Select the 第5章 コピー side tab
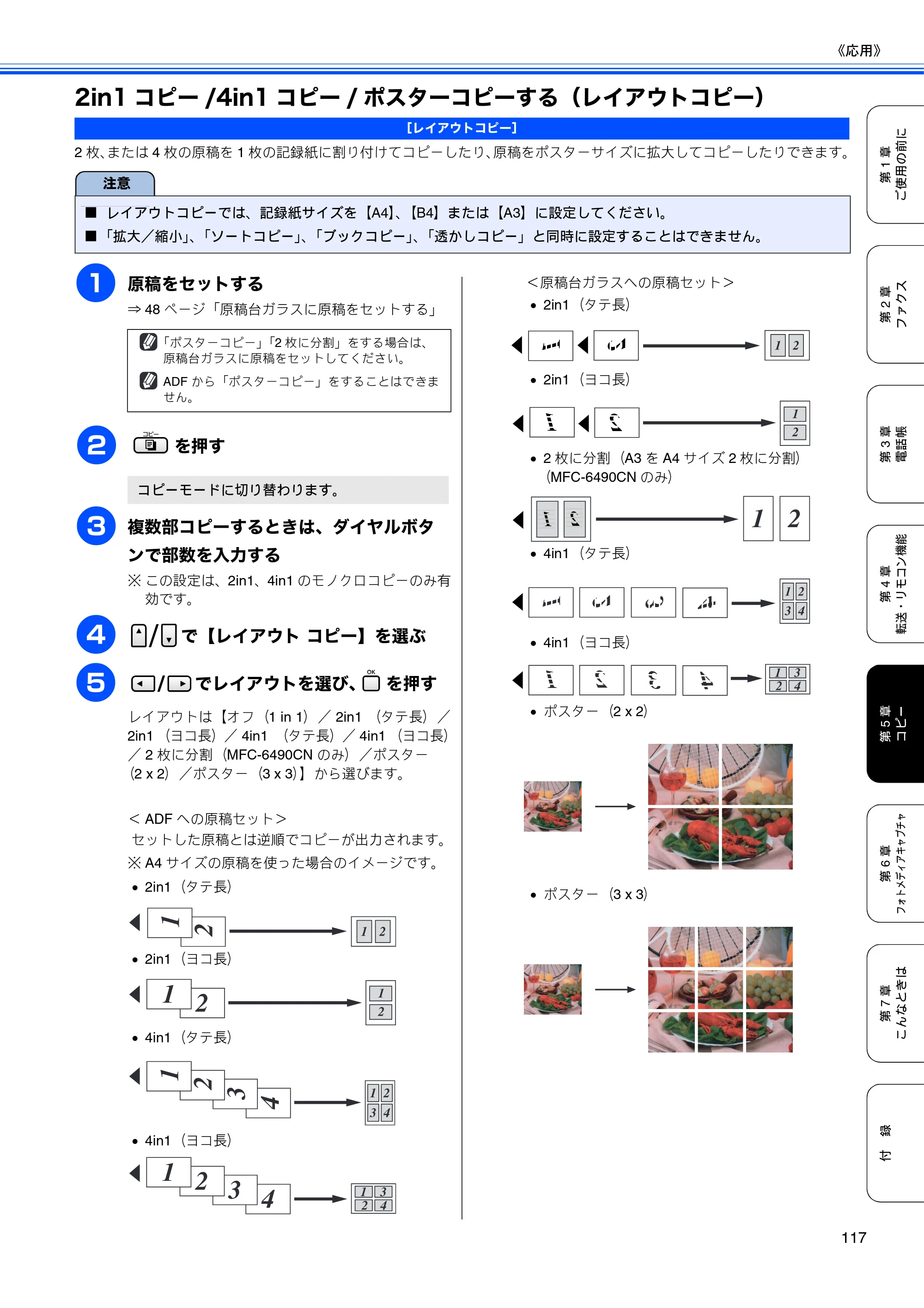The height and width of the screenshot is (1308, 924). pyautogui.click(x=895, y=724)
